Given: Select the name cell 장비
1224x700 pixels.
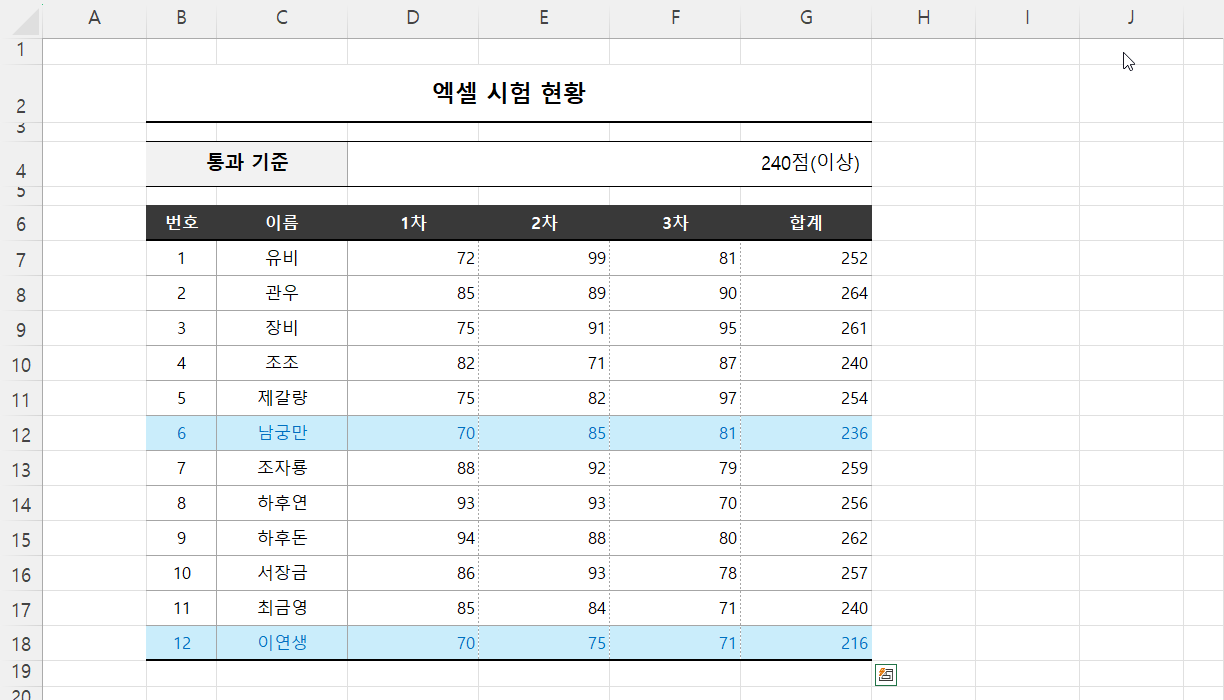Looking at the screenshot, I should click(282, 328).
